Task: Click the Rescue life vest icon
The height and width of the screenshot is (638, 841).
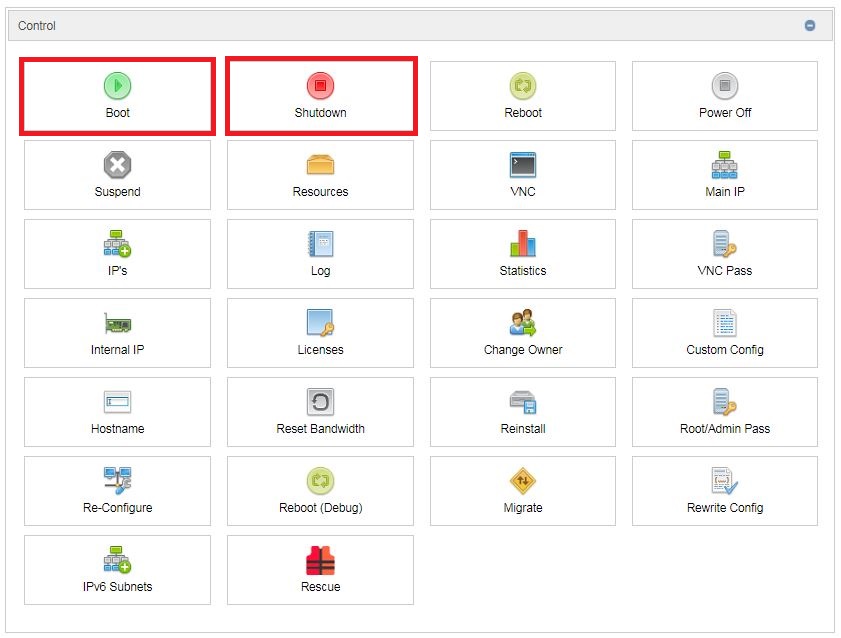Action: (320, 560)
